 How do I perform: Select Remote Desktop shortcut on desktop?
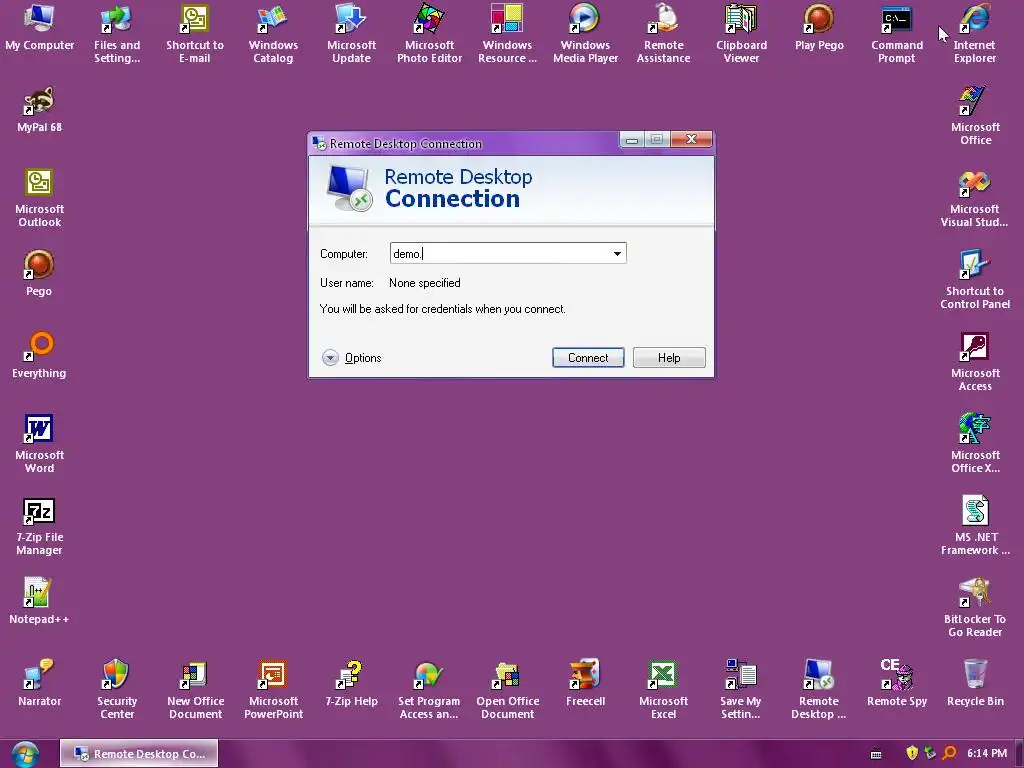(819, 690)
